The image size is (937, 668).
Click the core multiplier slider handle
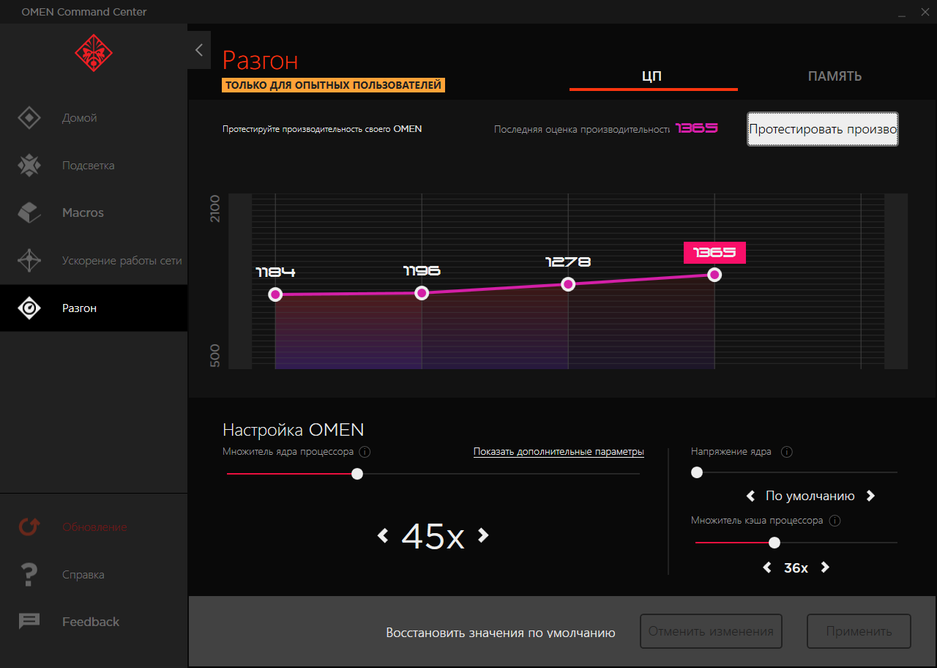tap(357, 474)
